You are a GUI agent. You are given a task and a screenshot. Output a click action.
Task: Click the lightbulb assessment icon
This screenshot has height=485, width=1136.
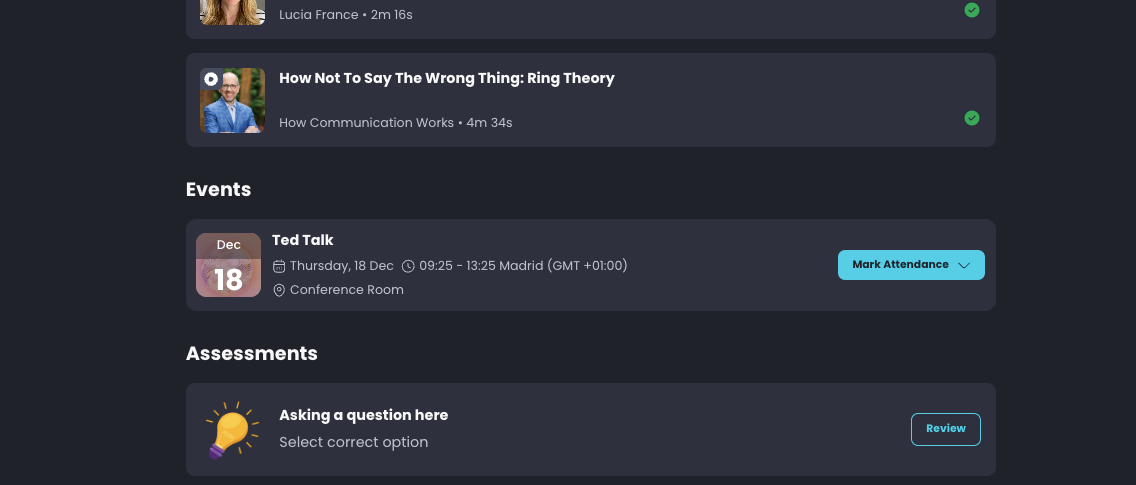[232, 430]
